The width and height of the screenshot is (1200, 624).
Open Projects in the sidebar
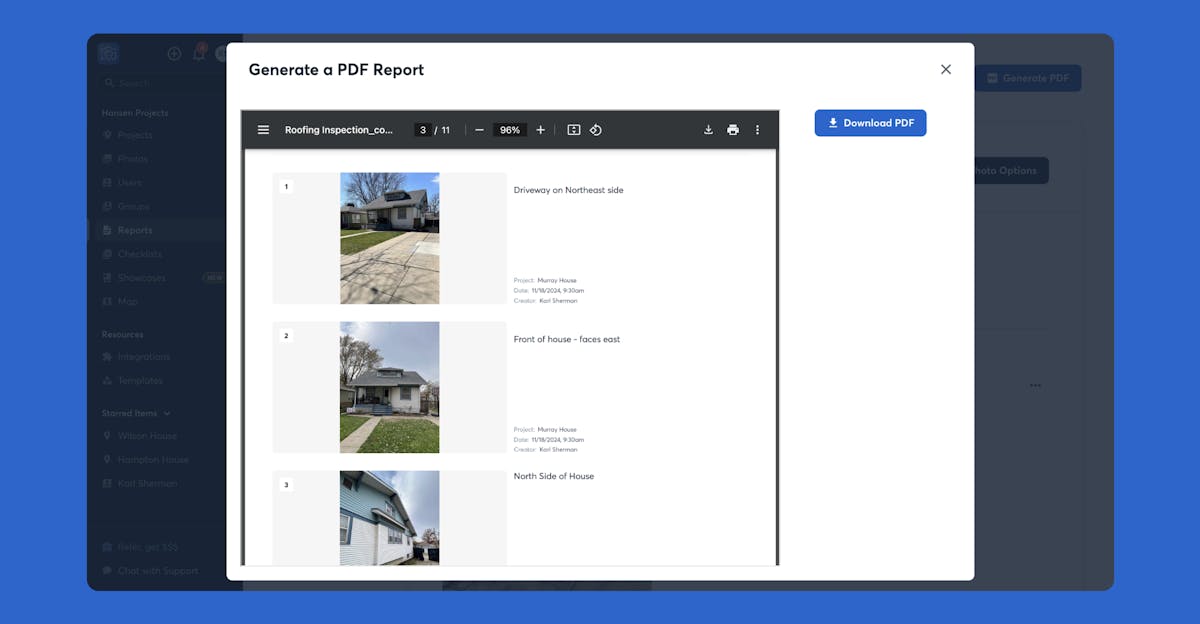pyautogui.click(x=135, y=135)
